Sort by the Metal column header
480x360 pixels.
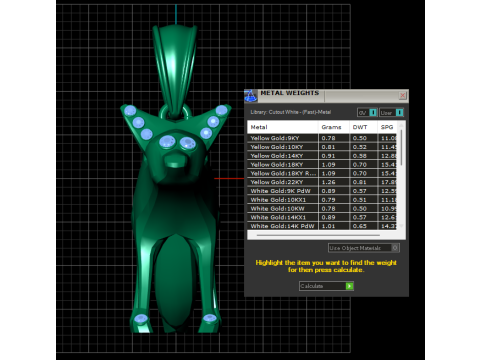pyautogui.click(x=283, y=127)
